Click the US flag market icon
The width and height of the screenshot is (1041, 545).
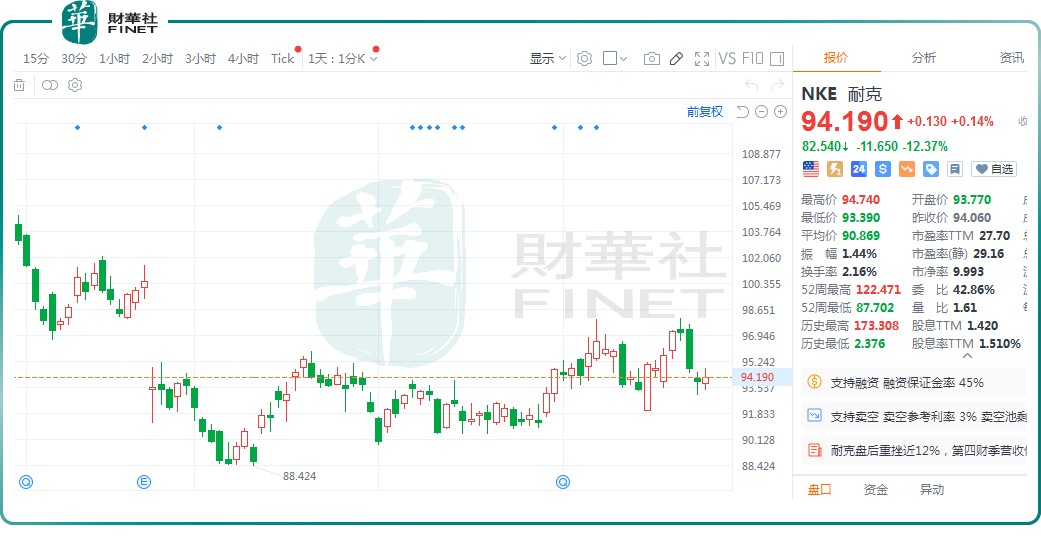coord(811,169)
